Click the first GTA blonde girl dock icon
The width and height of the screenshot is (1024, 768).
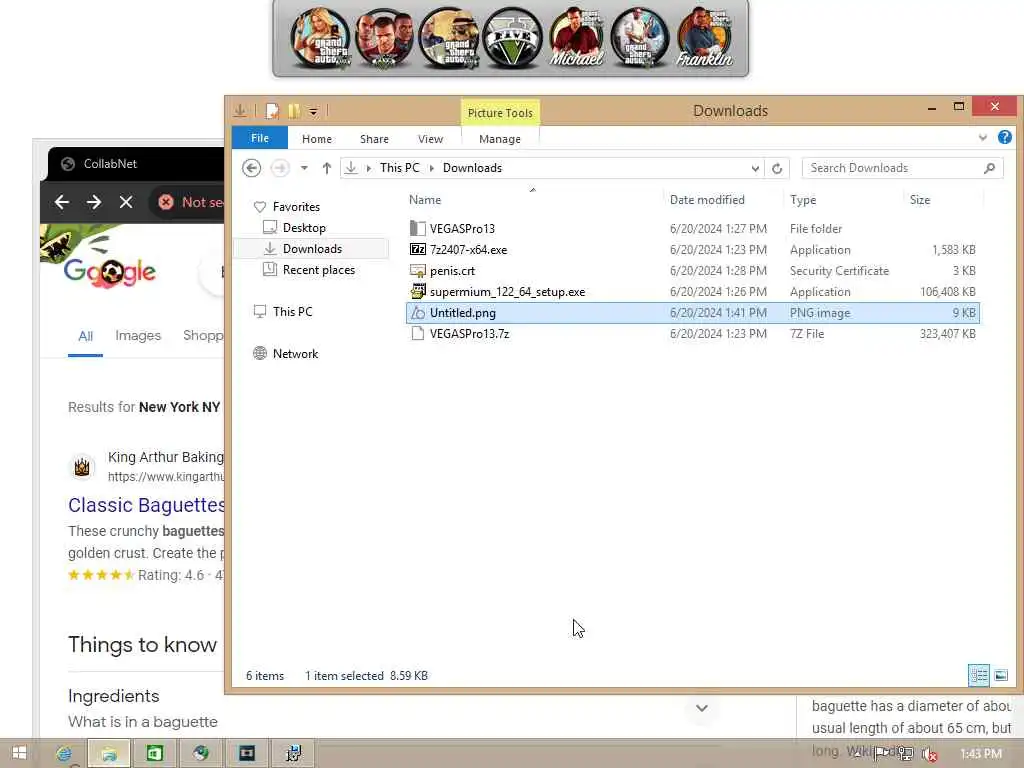tap(320, 39)
